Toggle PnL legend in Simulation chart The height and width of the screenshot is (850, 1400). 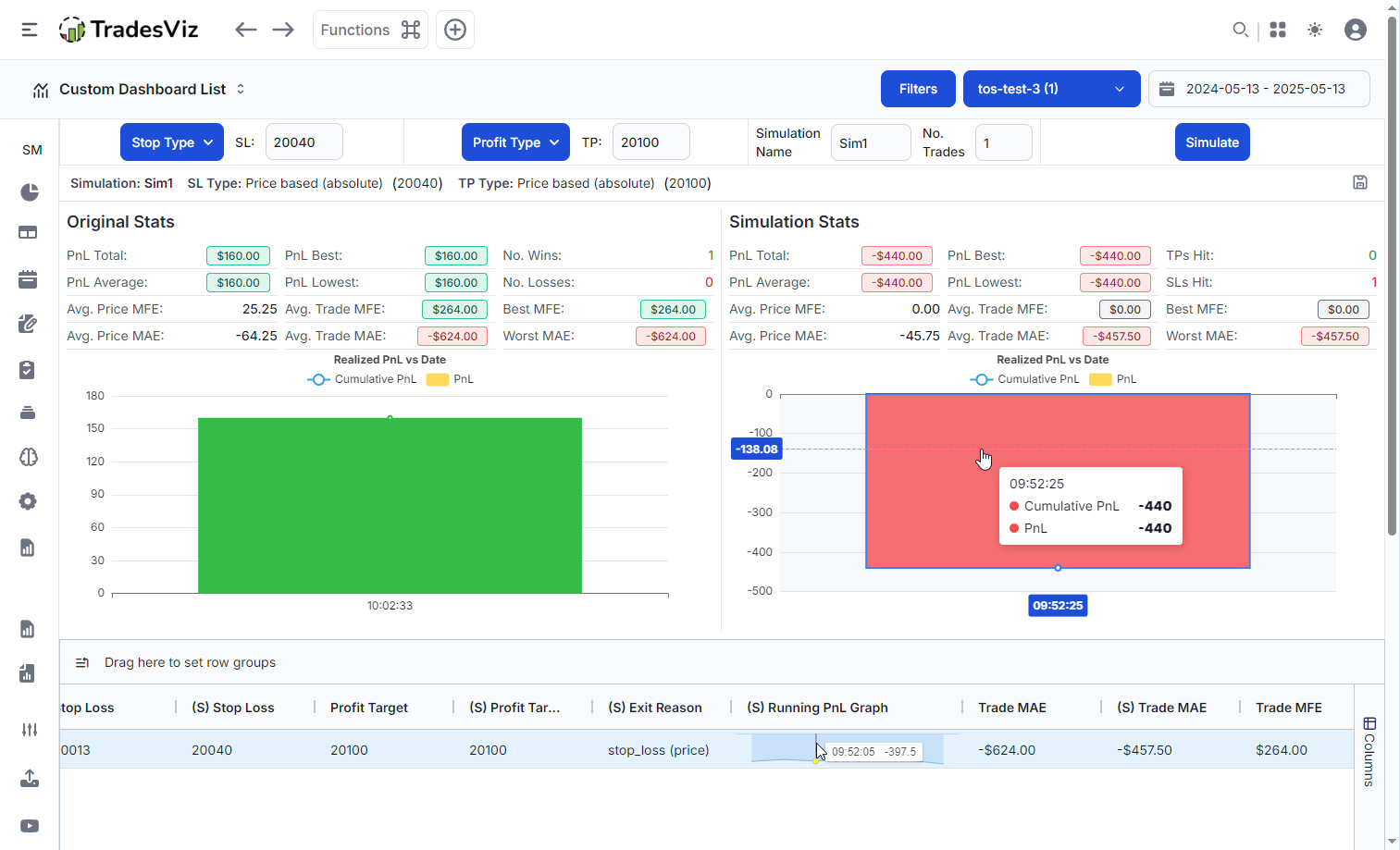(1113, 379)
